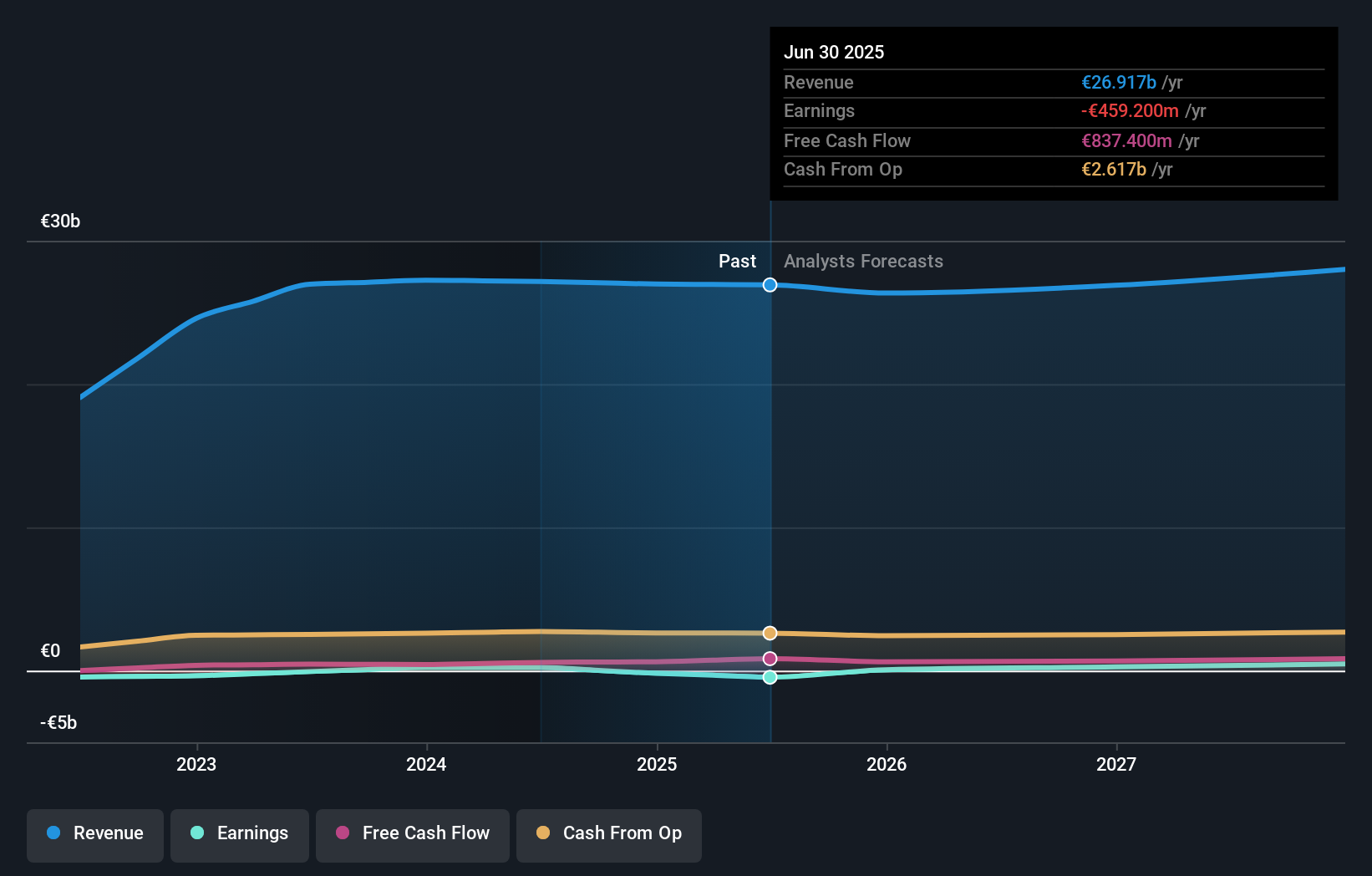The height and width of the screenshot is (876, 1372).
Task: Select the Cash From Op data point marker
Action: pos(770,633)
